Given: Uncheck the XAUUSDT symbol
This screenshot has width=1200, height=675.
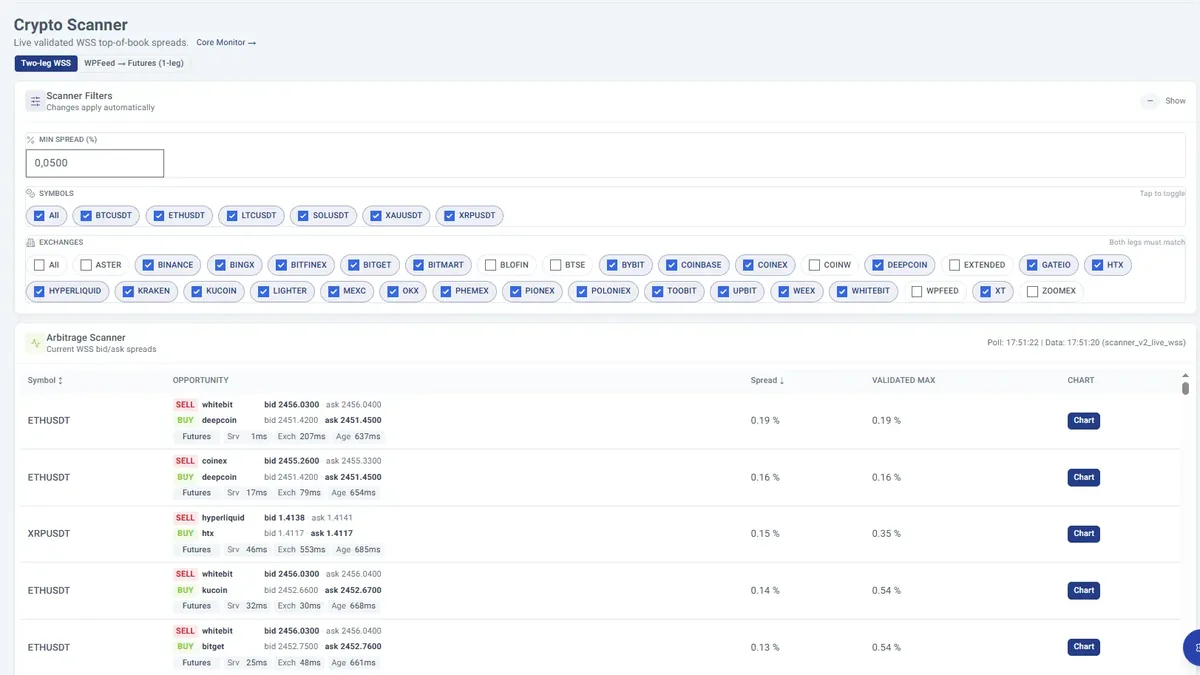Looking at the screenshot, I should coord(375,215).
